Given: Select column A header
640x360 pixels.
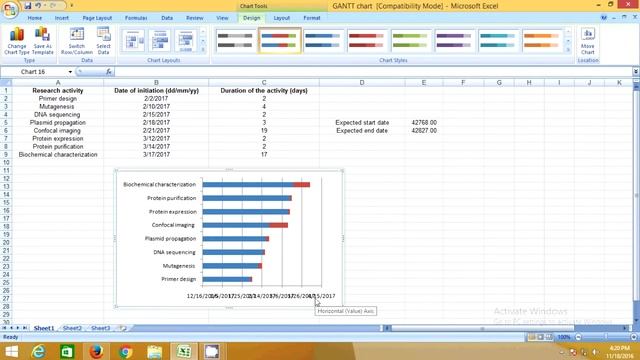Looking at the screenshot, I should (x=58, y=82).
